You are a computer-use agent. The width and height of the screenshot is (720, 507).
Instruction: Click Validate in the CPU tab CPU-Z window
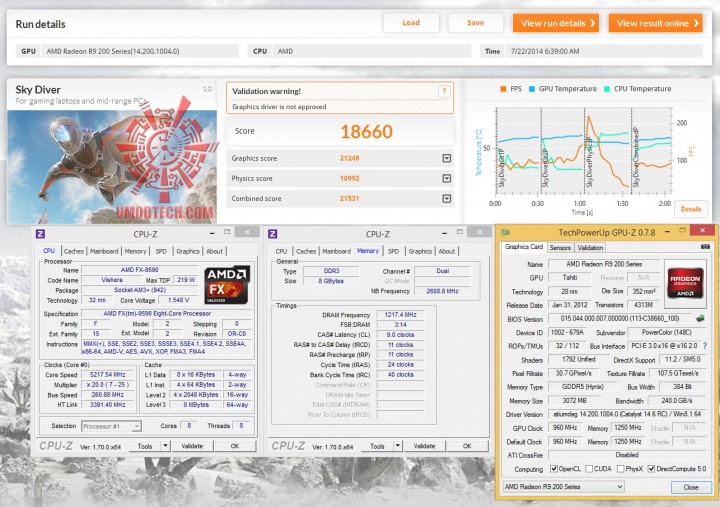192,445
